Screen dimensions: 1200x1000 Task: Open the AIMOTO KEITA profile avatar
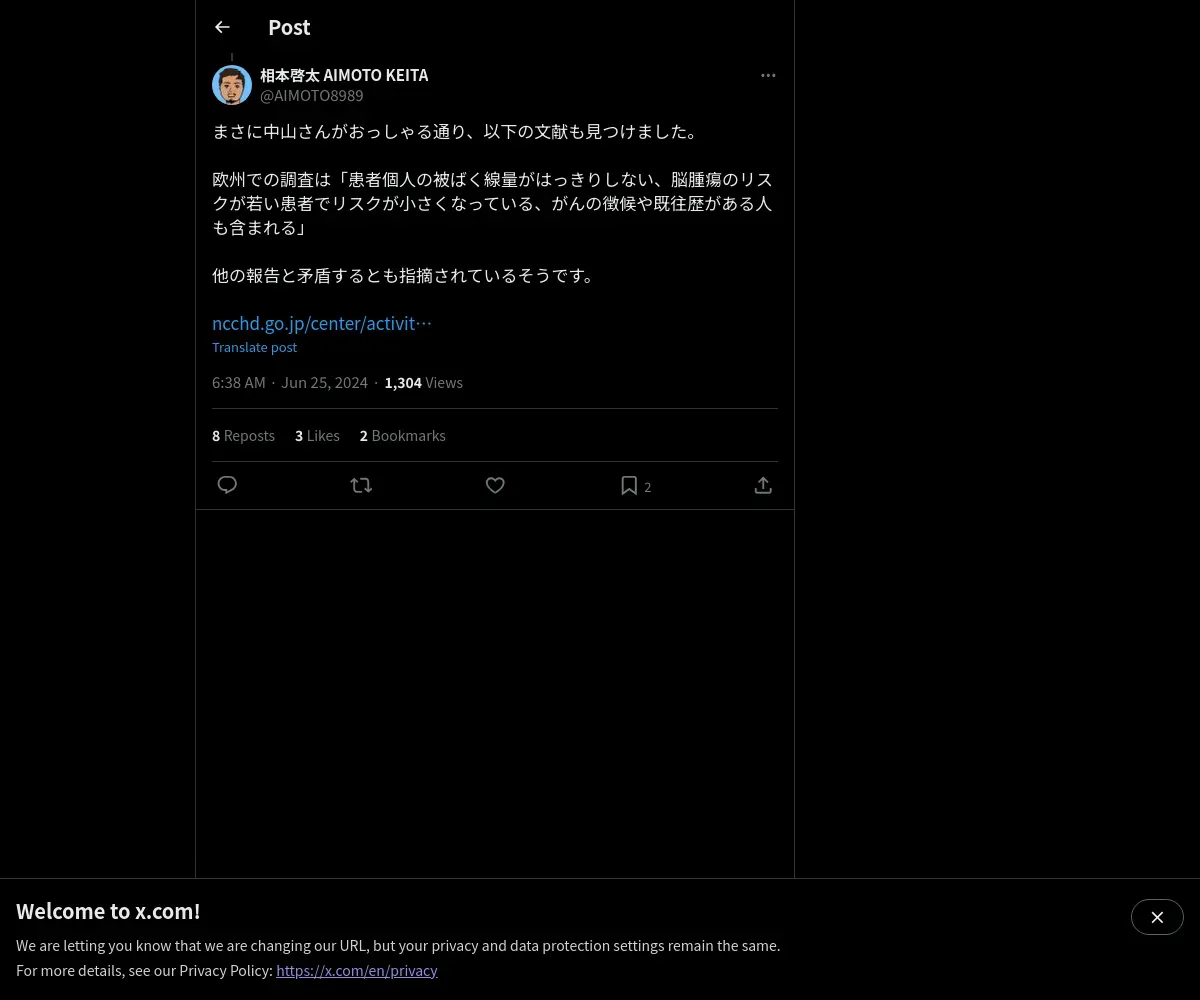pos(232,85)
